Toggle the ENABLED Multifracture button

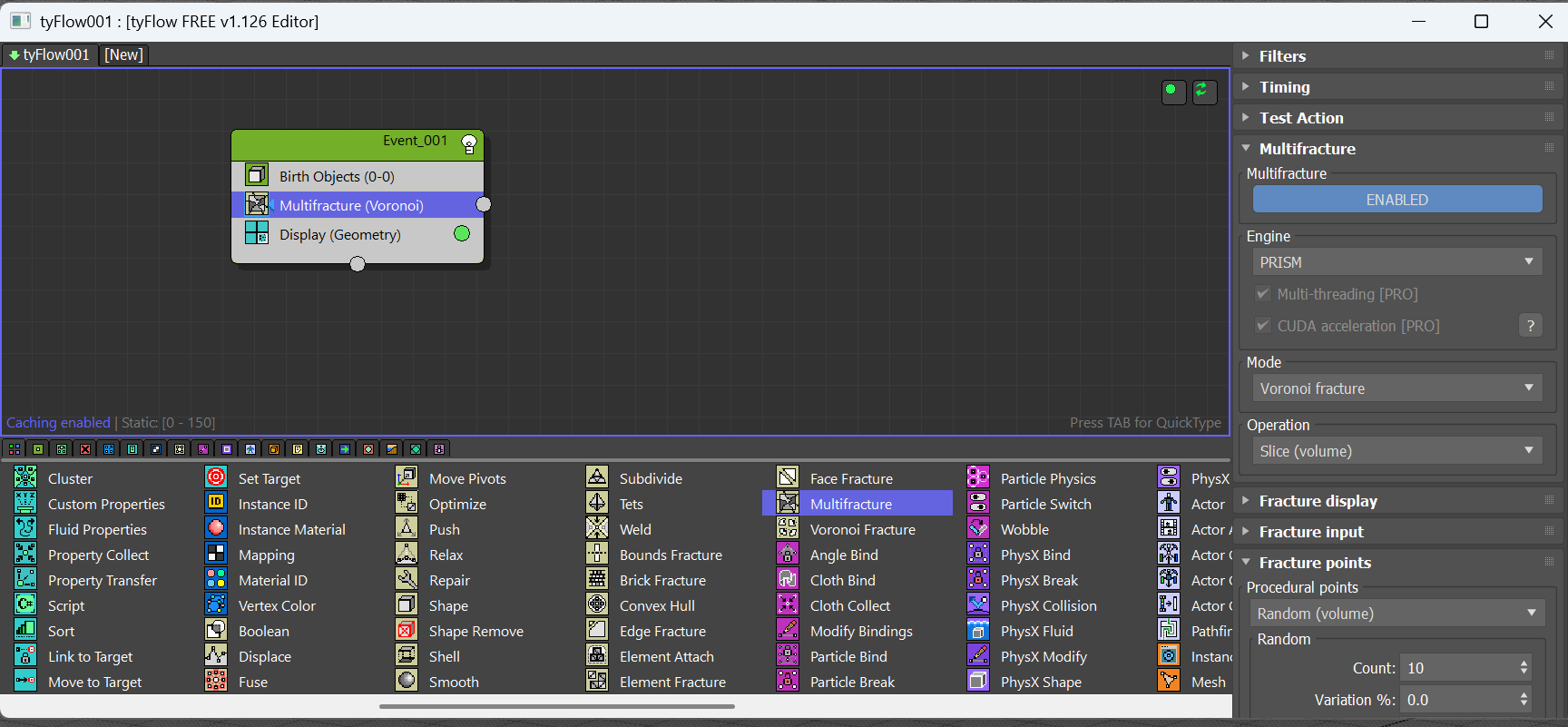click(1397, 200)
